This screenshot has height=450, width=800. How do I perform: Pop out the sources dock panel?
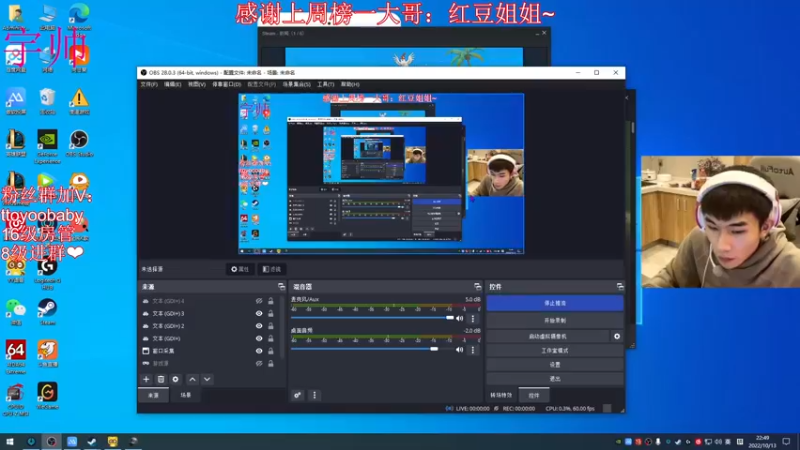(x=281, y=287)
